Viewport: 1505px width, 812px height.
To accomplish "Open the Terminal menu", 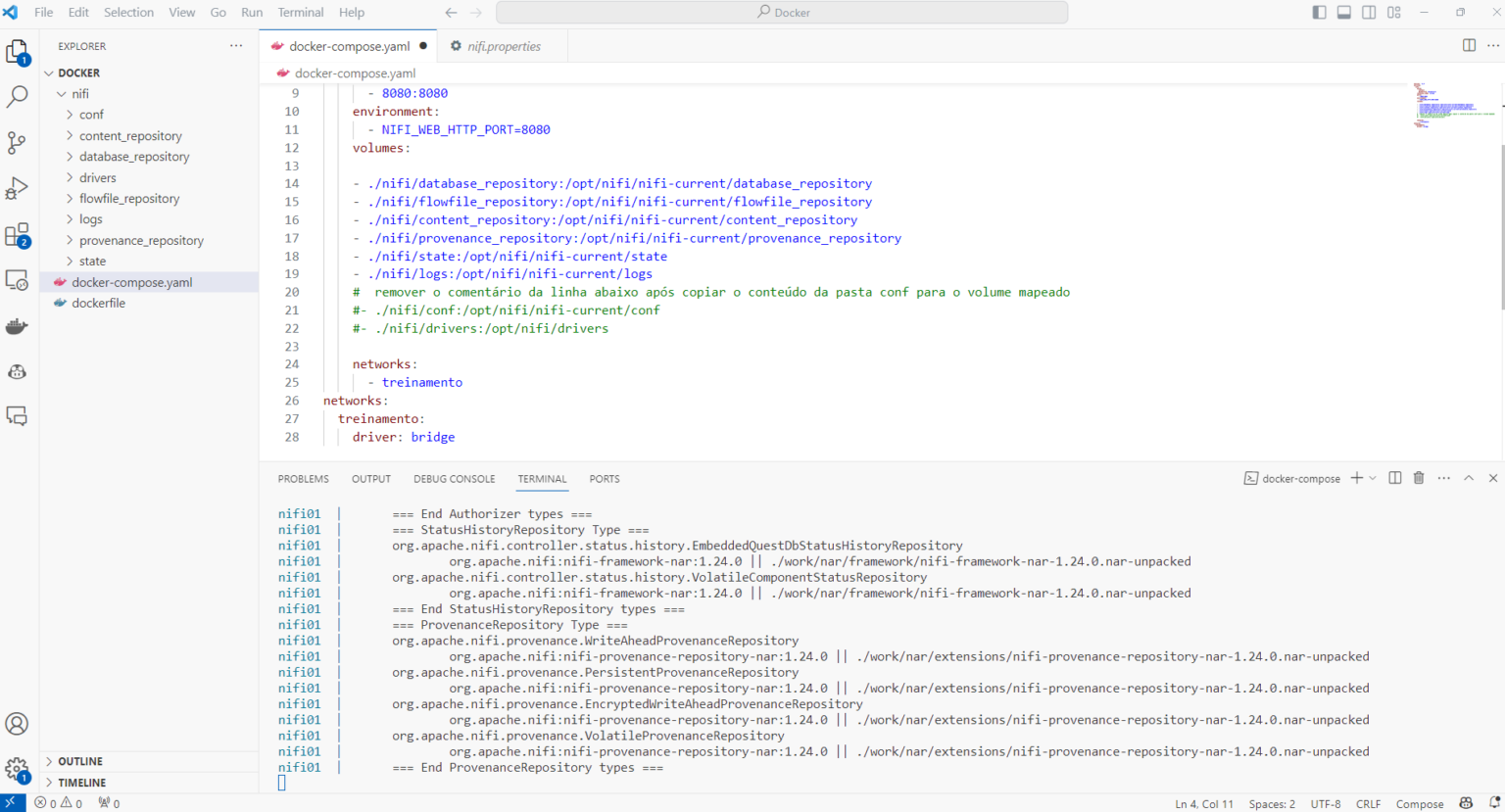I will point(300,13).
